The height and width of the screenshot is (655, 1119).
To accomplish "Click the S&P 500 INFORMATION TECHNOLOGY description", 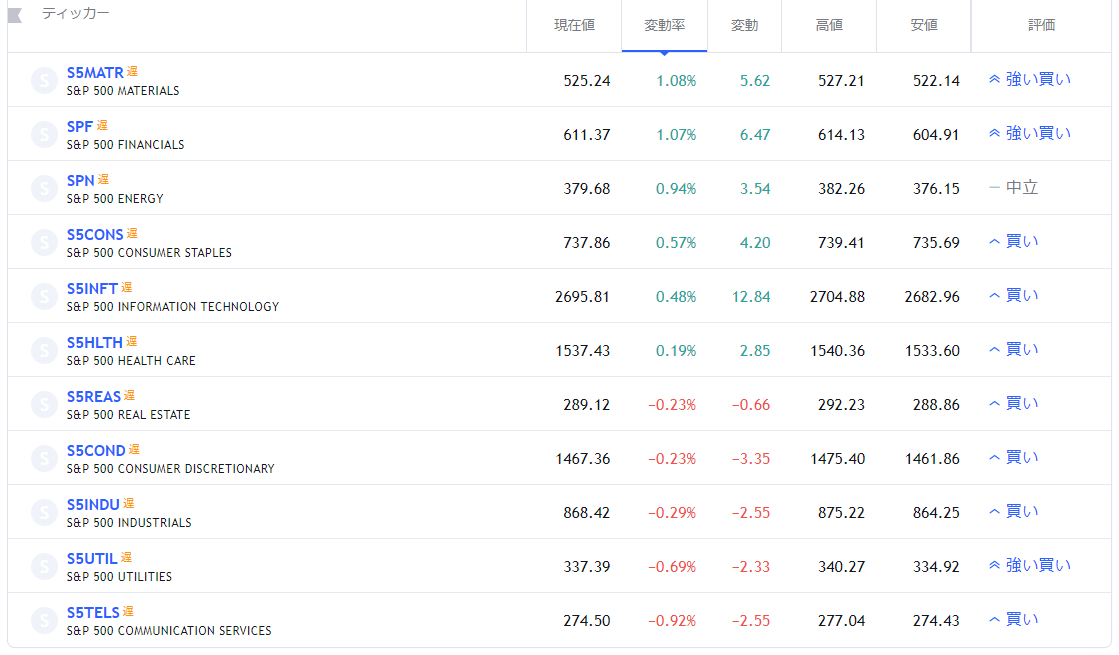I will 173,307.
